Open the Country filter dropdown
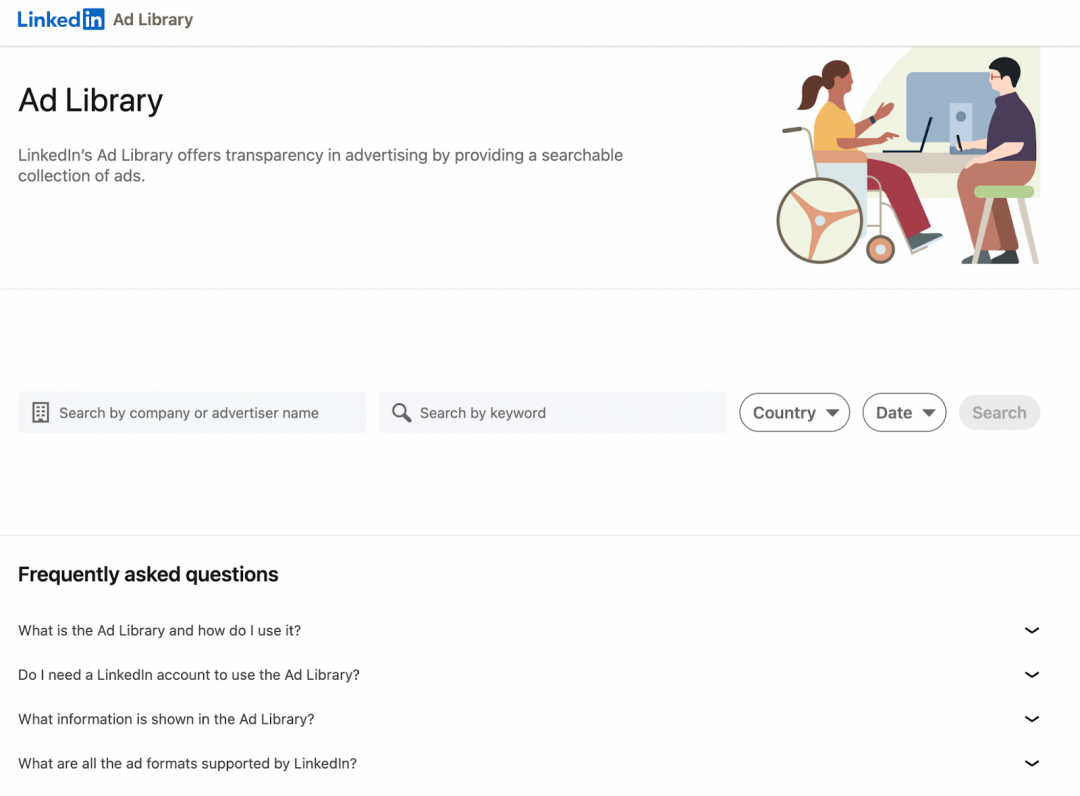 click(x=794, y=412)
